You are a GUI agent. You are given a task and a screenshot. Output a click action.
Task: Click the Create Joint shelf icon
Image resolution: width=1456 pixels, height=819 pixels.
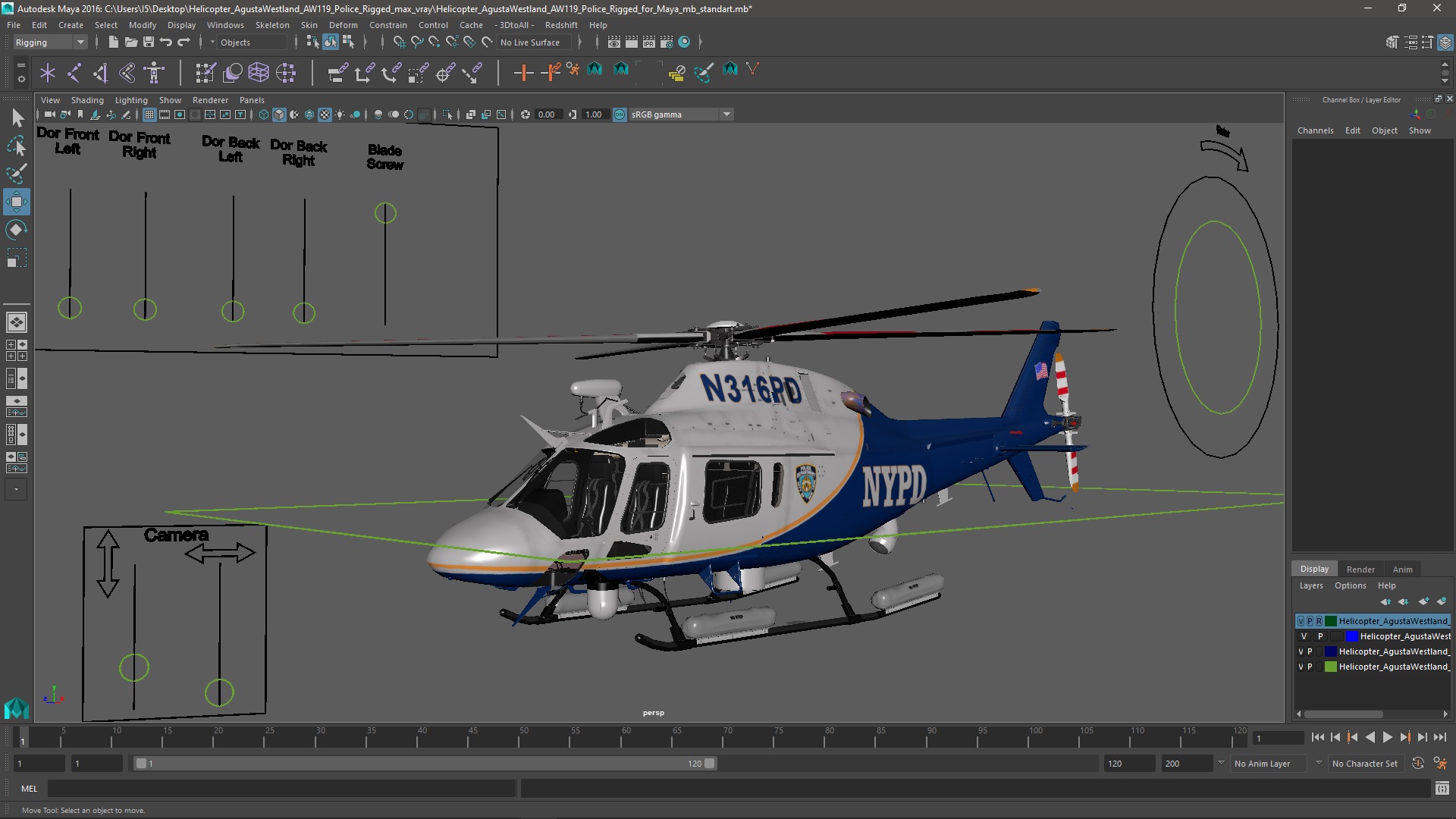pyautogui.click(x=74, y=73)
